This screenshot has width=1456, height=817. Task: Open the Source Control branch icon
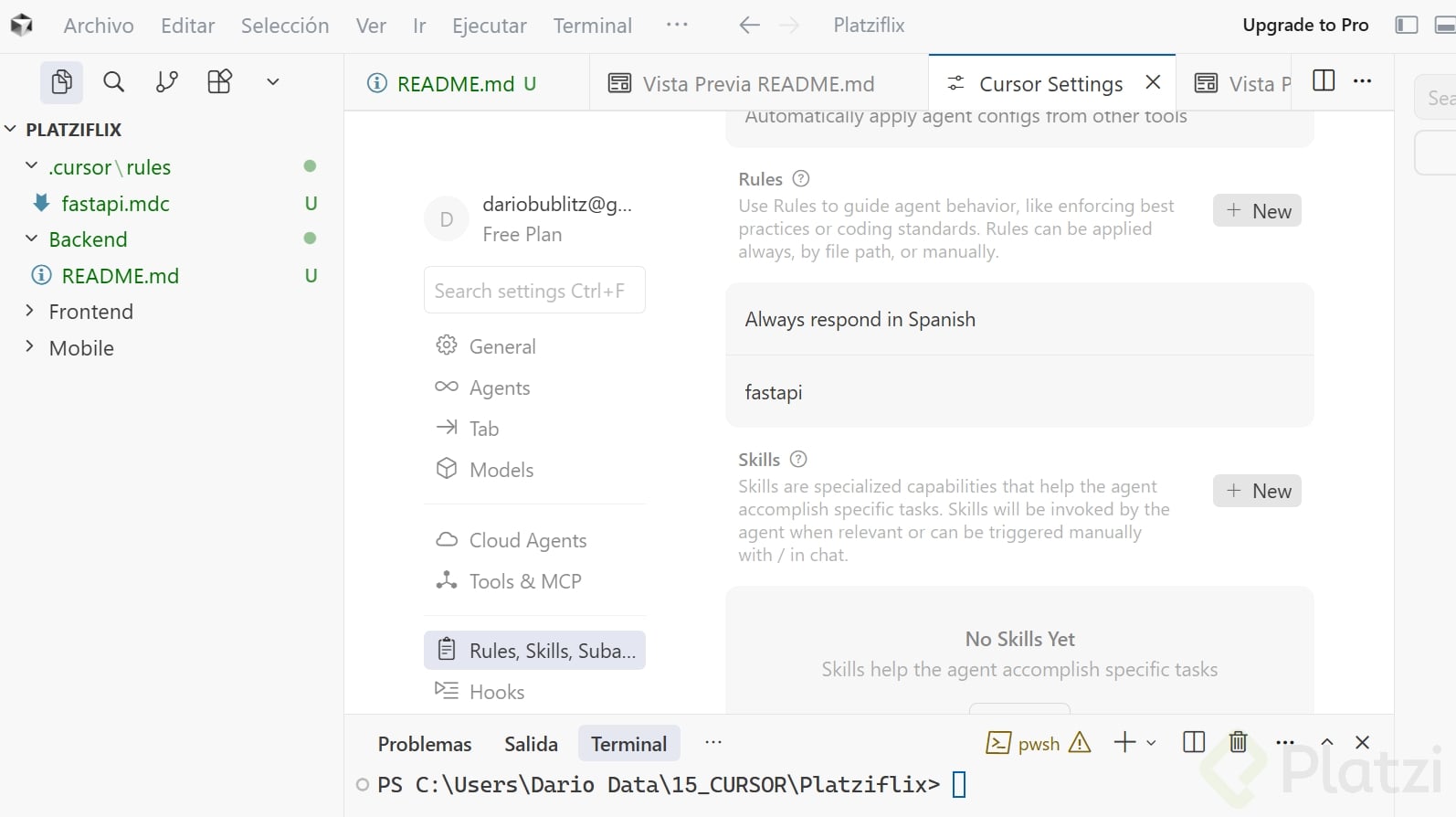[166, 82]
